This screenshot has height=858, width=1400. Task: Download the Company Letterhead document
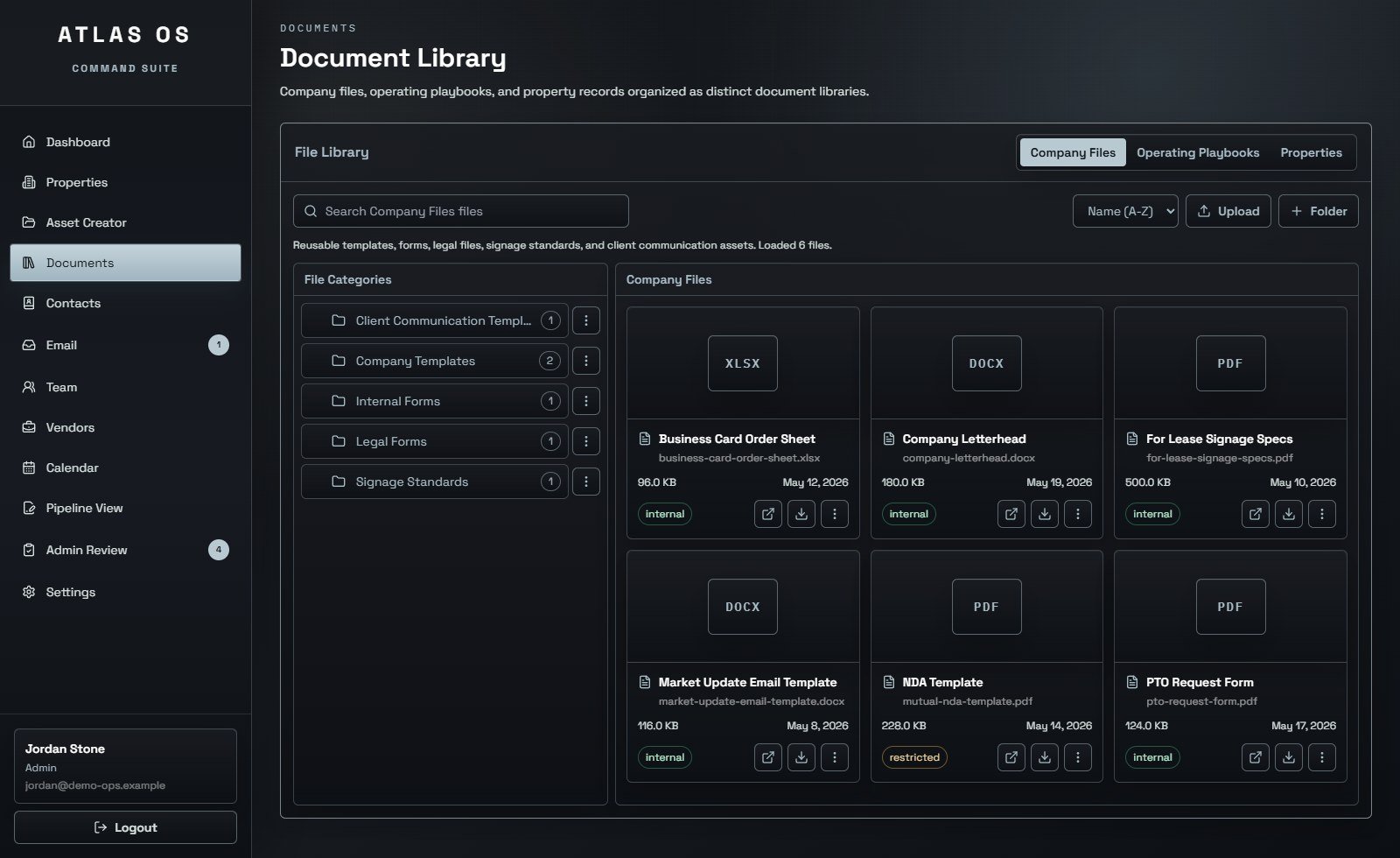click(x=1045, y=514)
